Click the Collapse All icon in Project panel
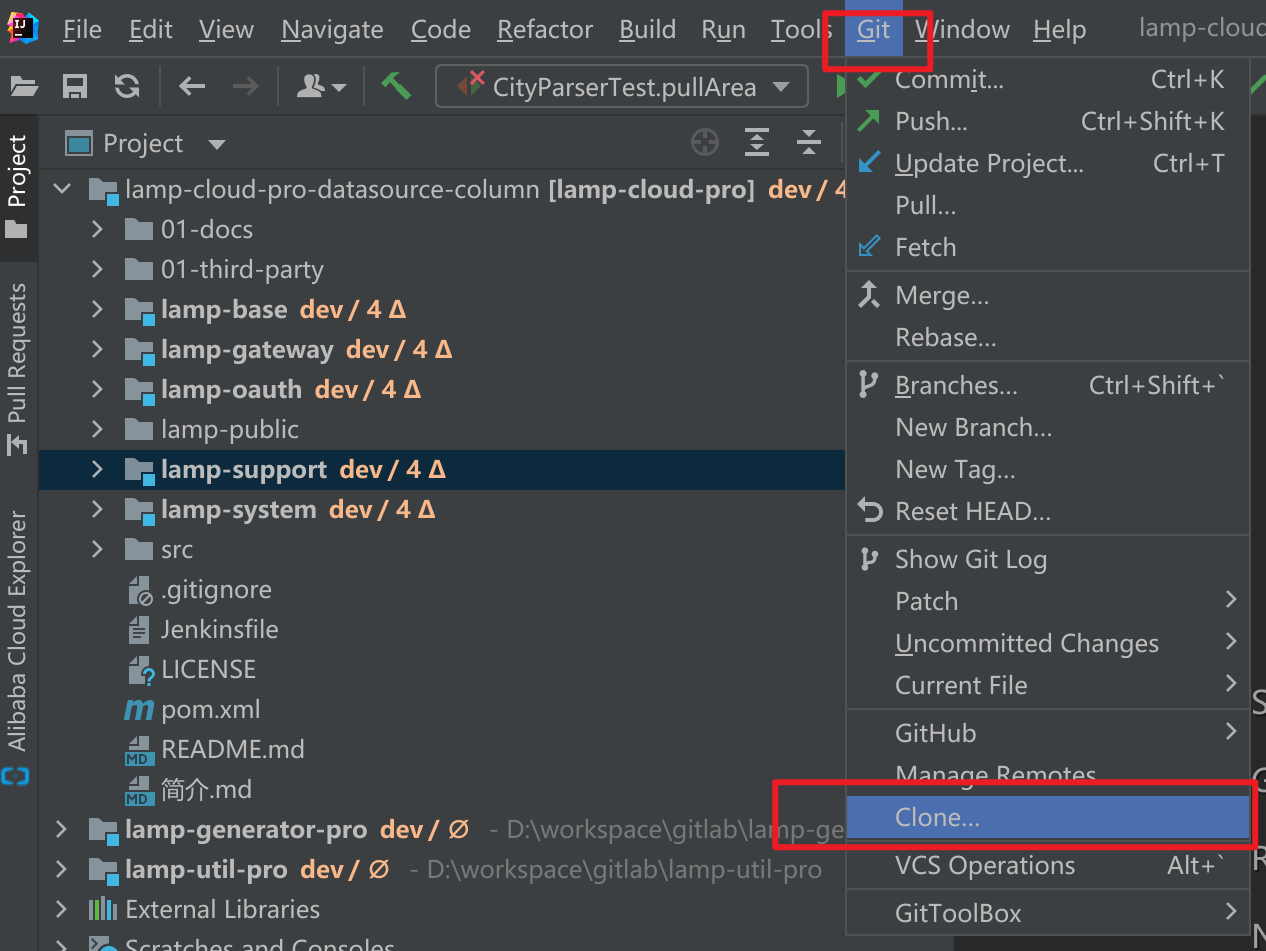1266x951 pixels. 808,143
